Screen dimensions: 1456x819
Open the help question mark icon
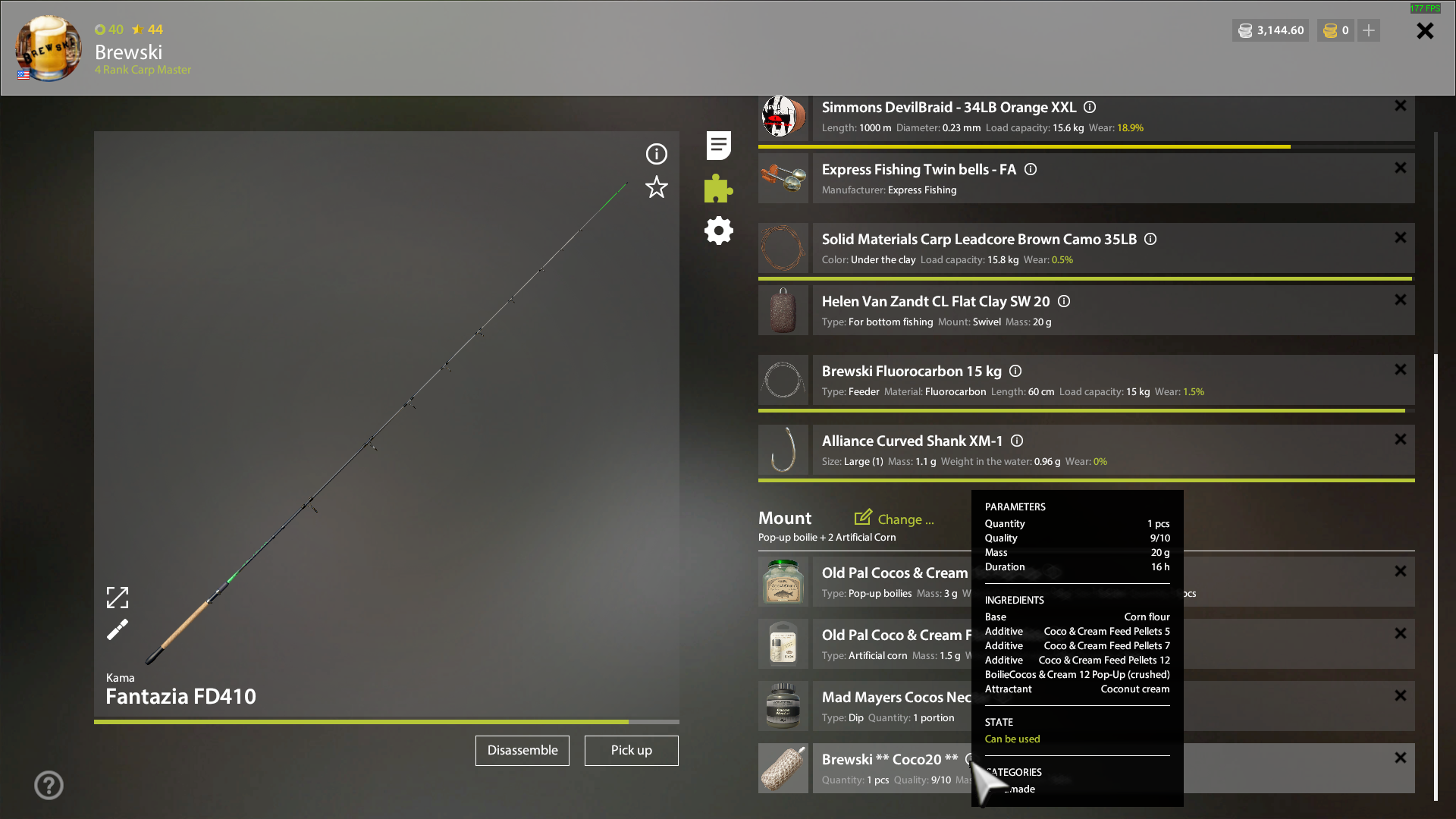tap(49, 785)
